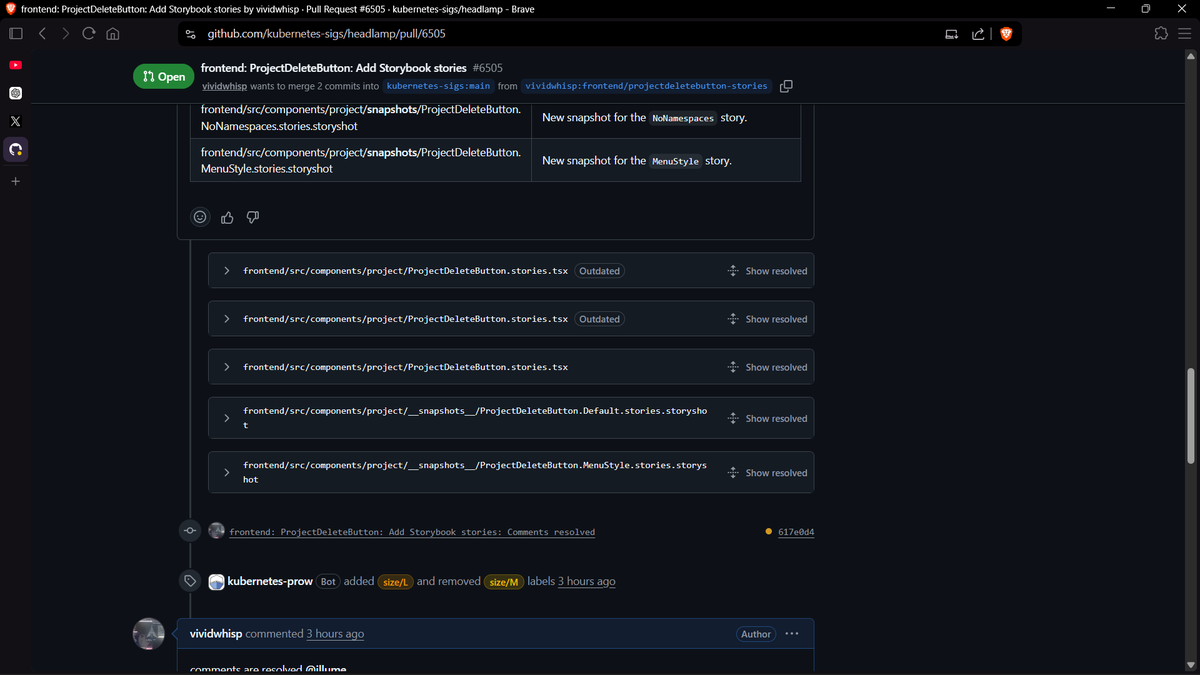Screen dimensions: 1200x675
Task: Go forward to next page
Action: [x=65, y=34]
